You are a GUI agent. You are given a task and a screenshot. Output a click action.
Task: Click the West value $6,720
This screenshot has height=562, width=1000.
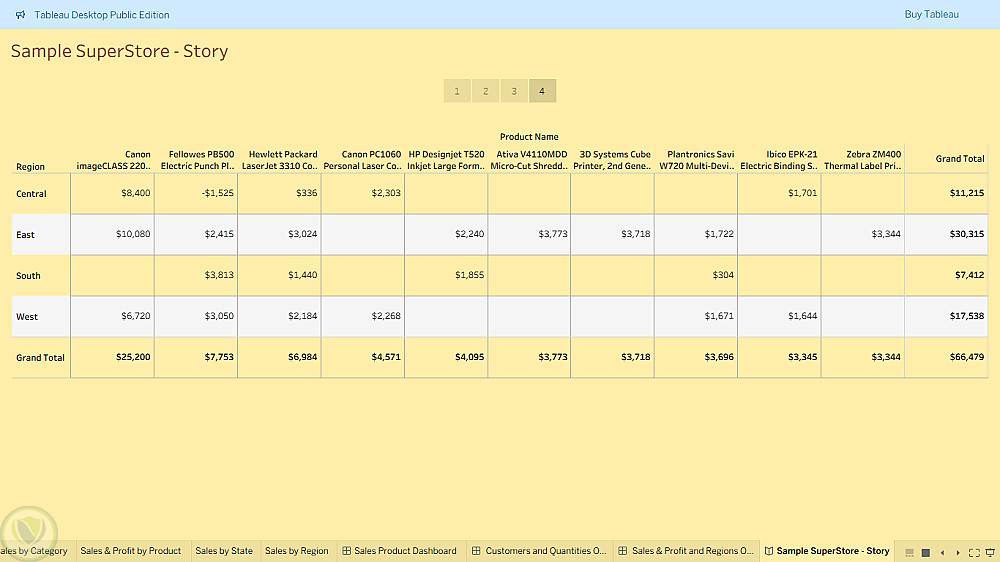136,315
